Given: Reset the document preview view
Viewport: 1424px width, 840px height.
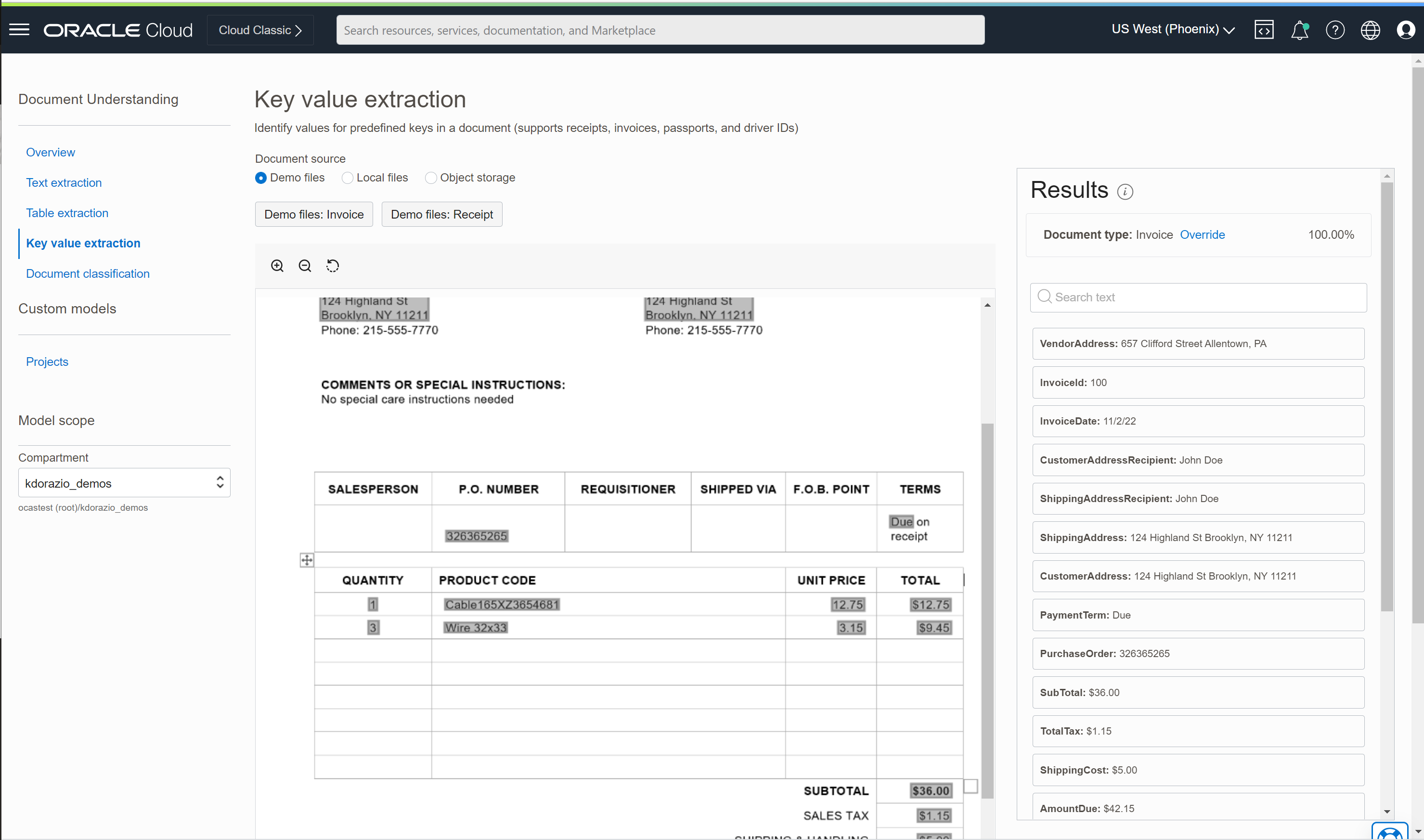Looking at the screenshot, I should click(x=332, y=265).
